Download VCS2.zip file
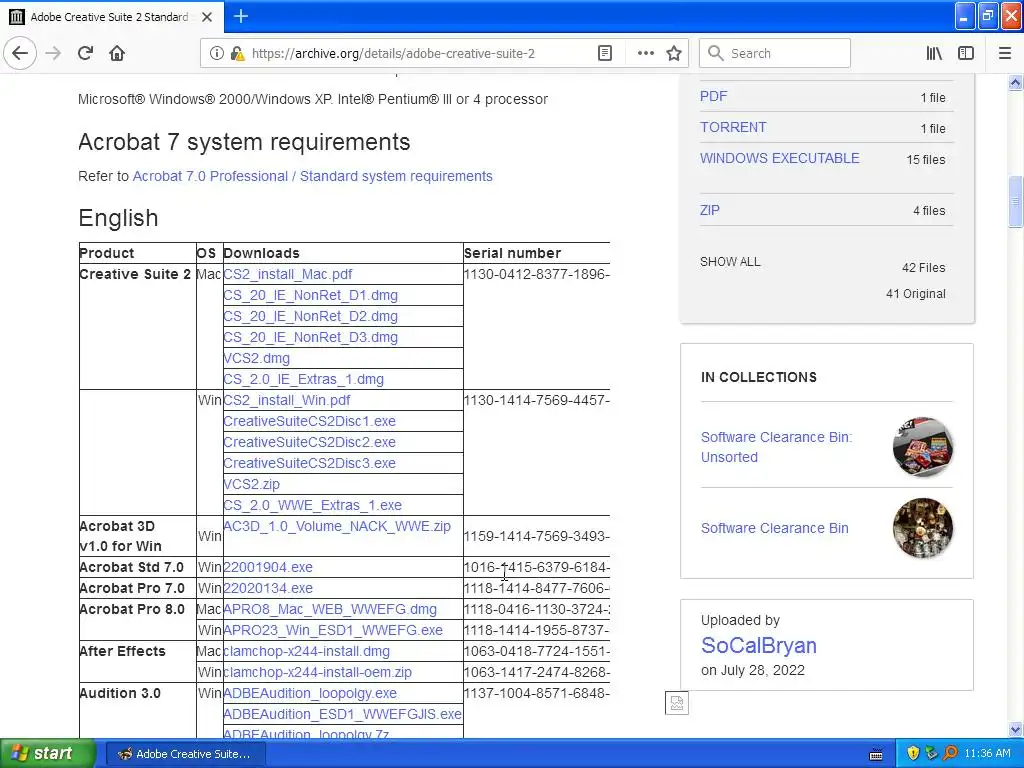This screenshot has width=1024, height=768. click(251, 484)
